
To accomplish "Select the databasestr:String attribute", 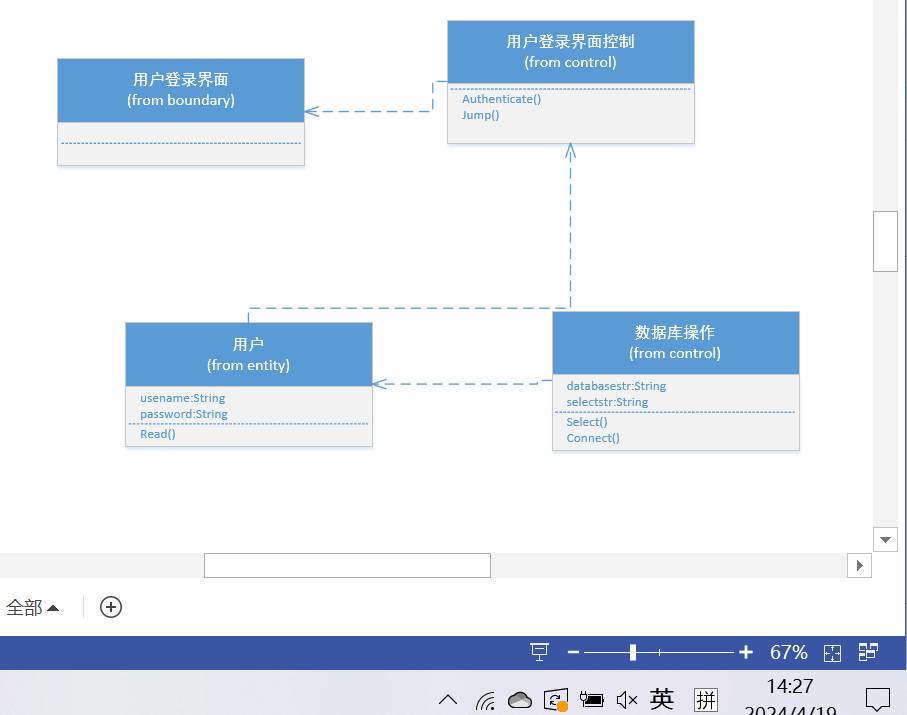I will [x=617, y=386].
